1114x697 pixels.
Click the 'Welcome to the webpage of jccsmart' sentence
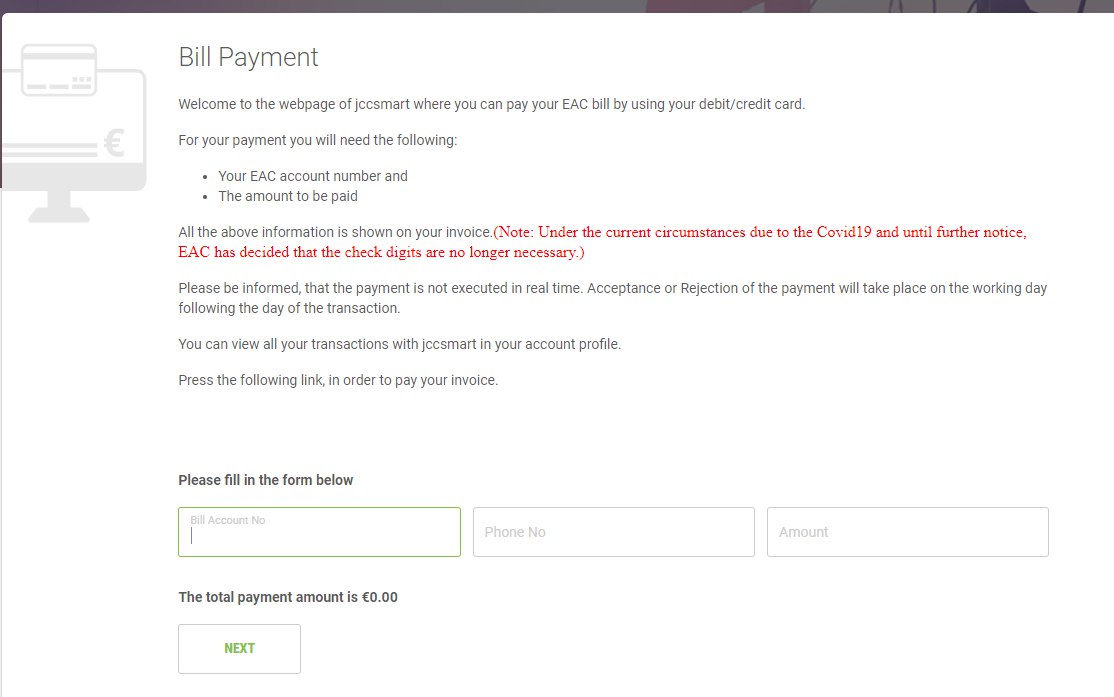tap(491, 104)
